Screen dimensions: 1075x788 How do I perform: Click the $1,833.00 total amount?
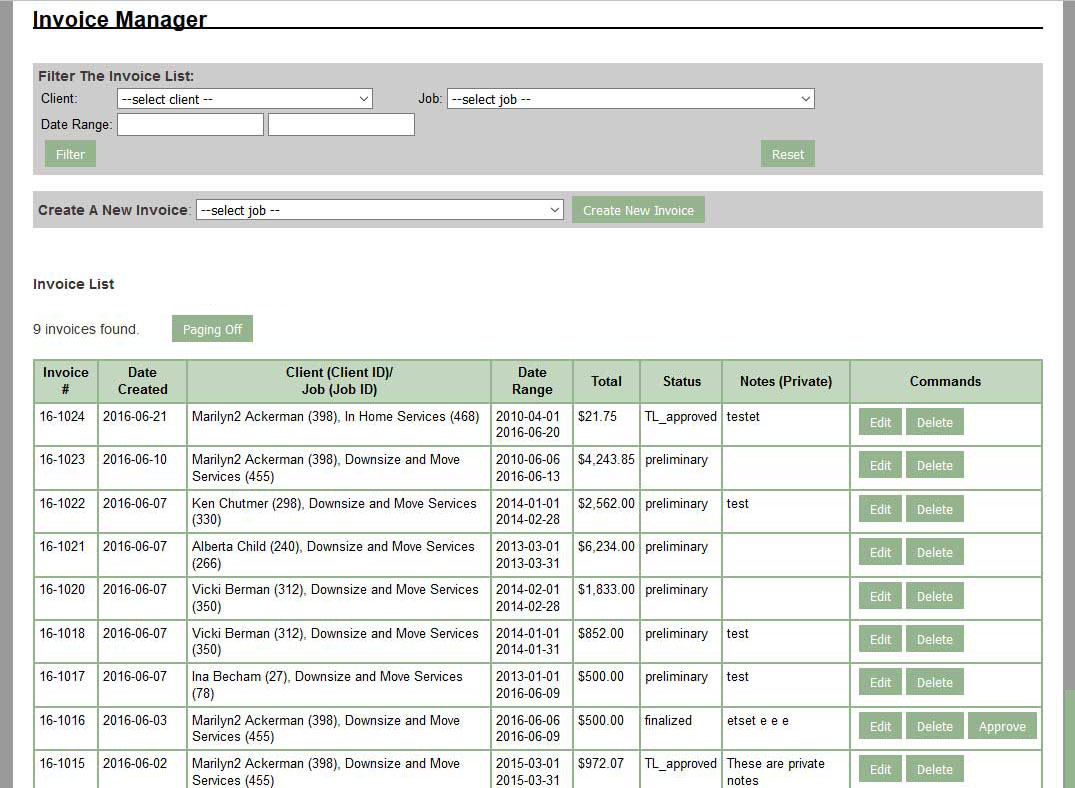click(606, 590)
